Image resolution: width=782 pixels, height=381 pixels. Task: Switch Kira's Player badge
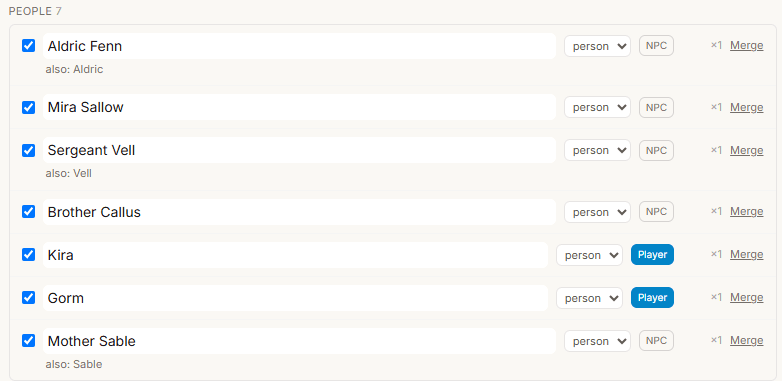coord(652,255)
